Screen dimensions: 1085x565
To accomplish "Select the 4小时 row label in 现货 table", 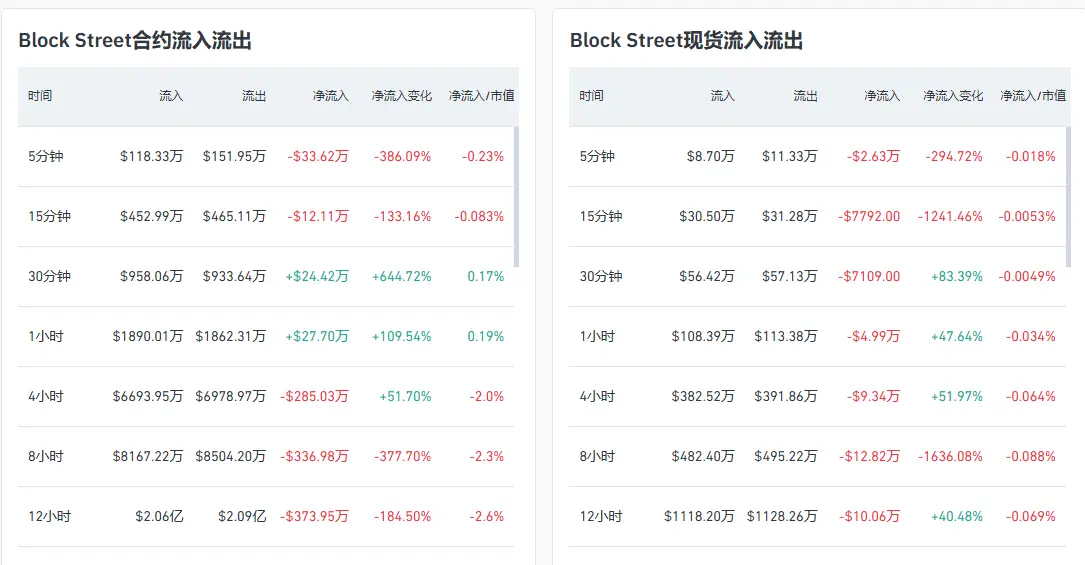I will coord(597,397).
